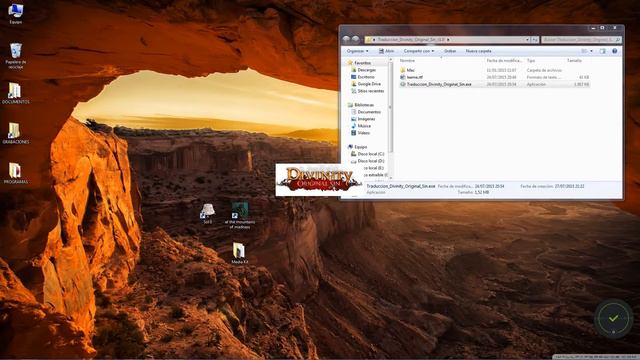Image resolution: width=640 pixels, height=360 pixels.
Task: Open the DOCUMENTOS desktop folder
Action: 16,93
